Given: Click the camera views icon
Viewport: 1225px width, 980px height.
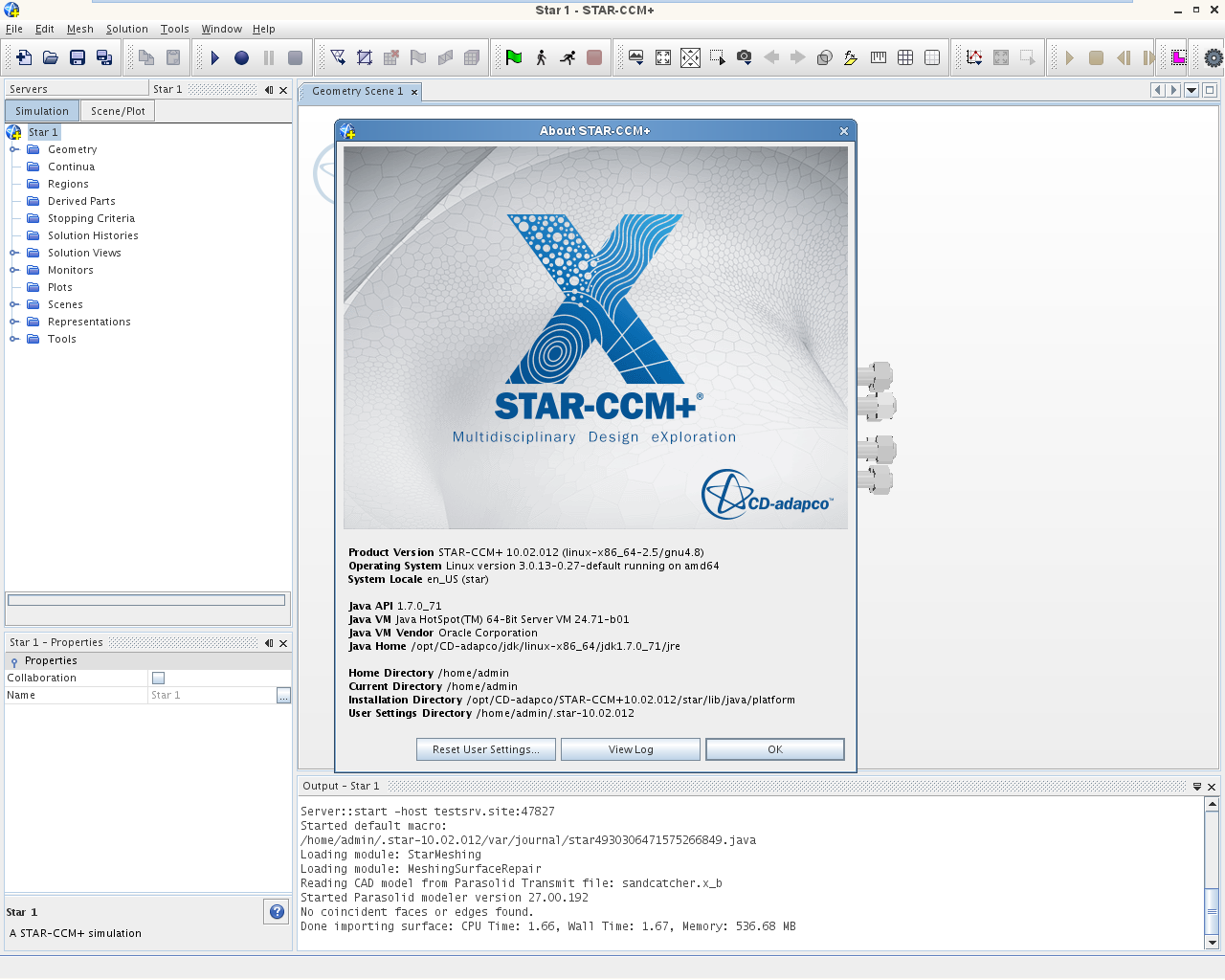Looking at the screenshot, I should 744,57.
